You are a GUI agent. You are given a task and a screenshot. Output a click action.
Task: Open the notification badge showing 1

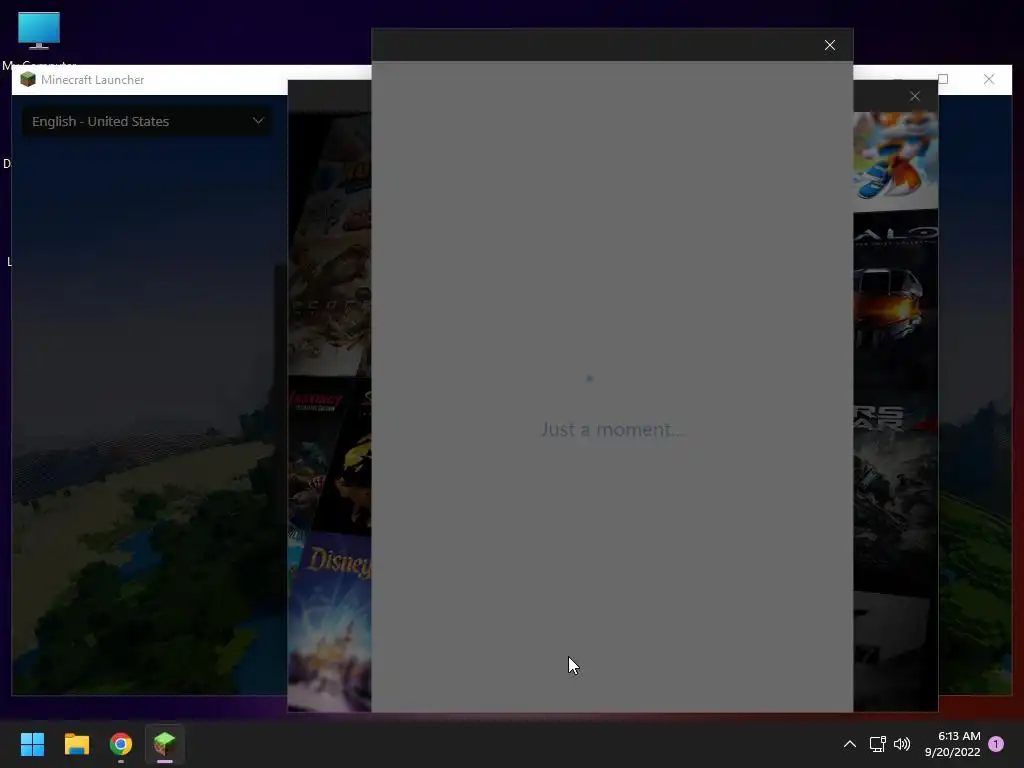[x=996, y=744]
